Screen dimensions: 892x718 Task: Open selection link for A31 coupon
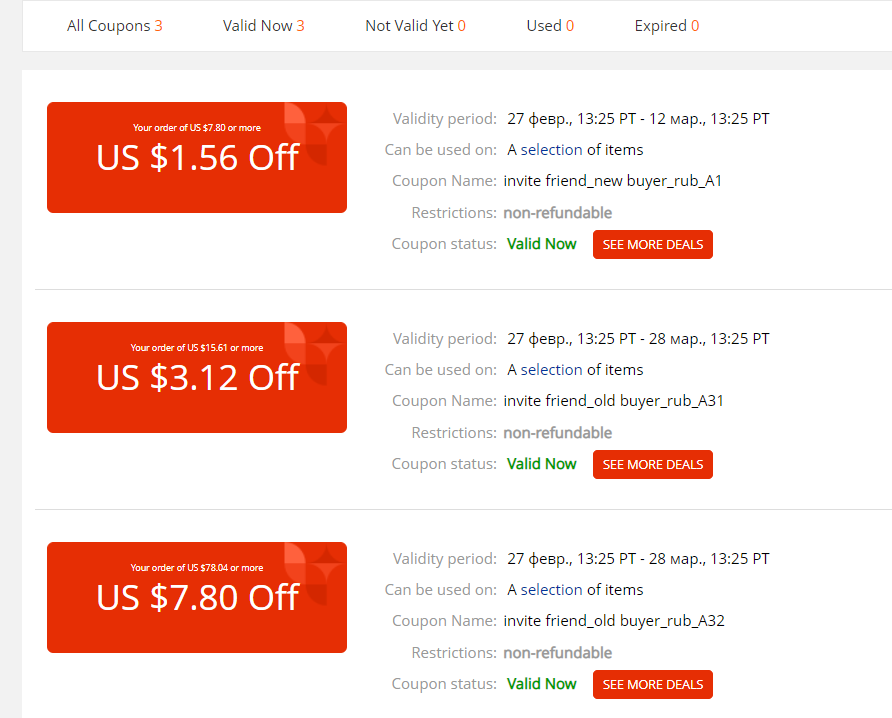tap(551, 370)
